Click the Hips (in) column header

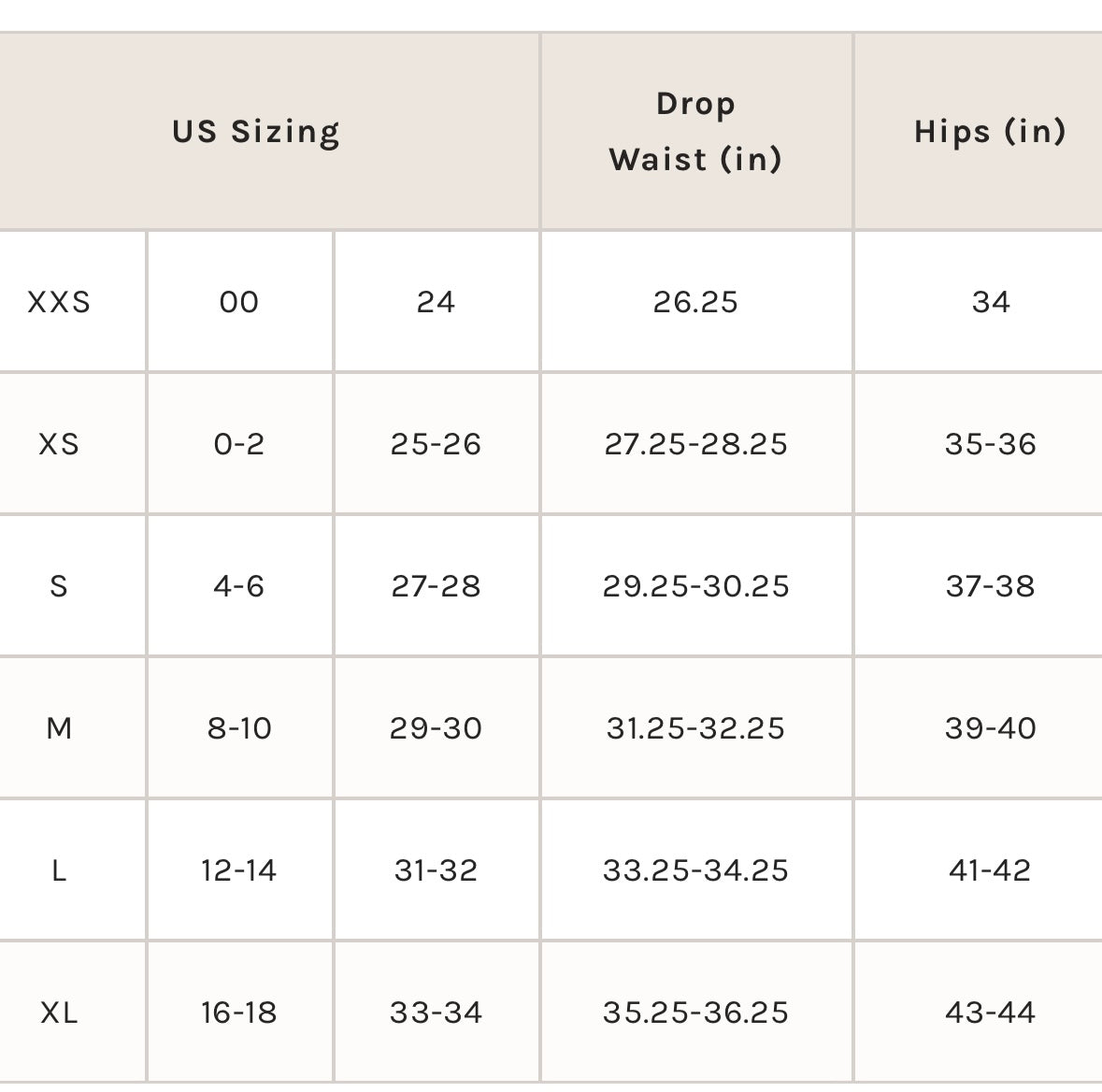pos(990,132)
